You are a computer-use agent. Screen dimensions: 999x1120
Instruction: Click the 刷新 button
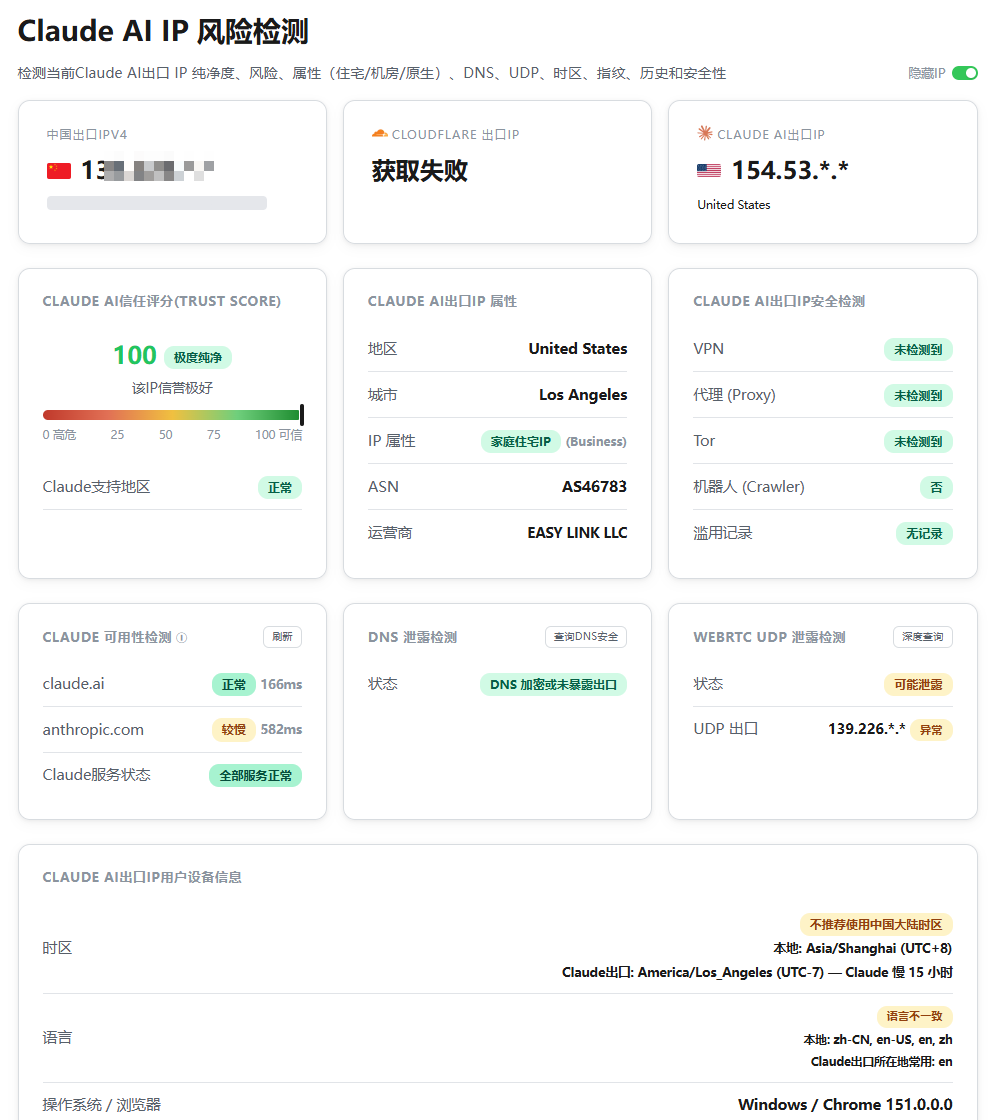point(282,636)
